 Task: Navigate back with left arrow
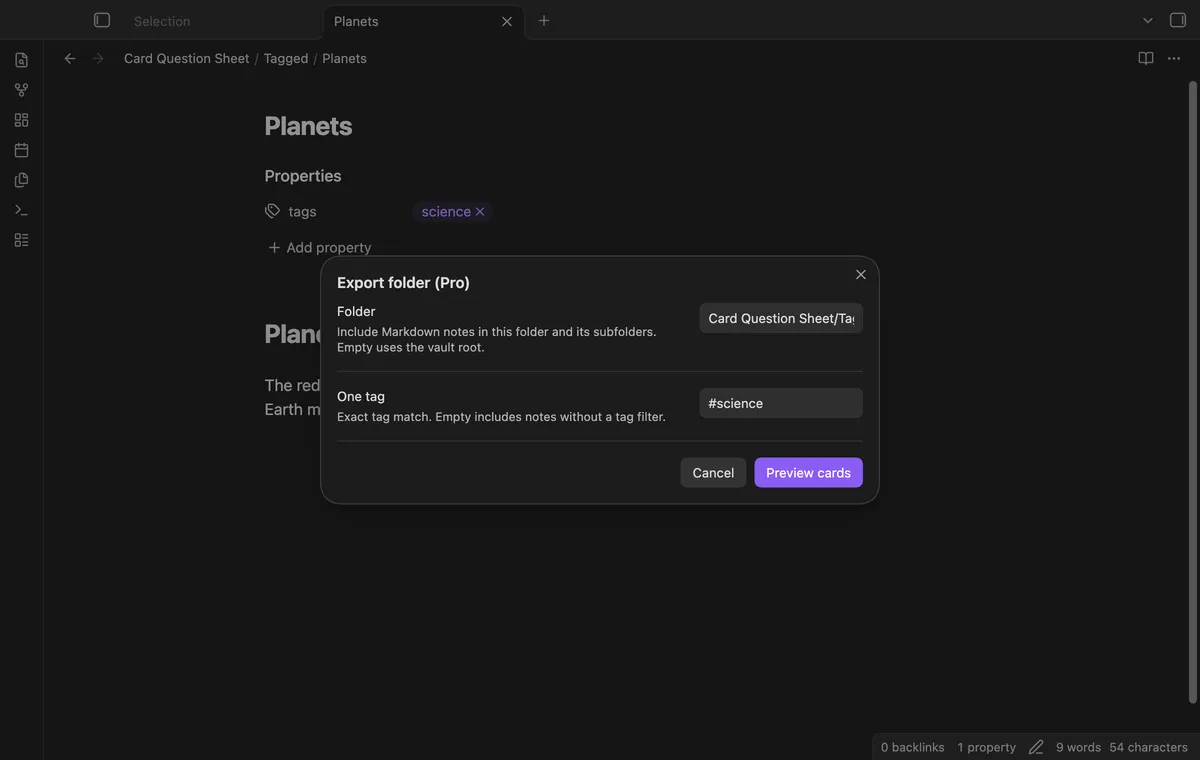(70, 58)
